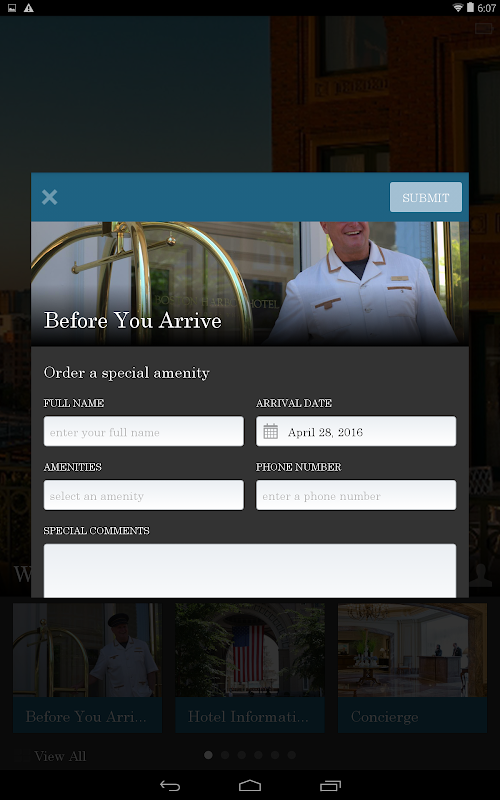Tap the Android back navigation icon
The width and height of the screenshot is (500, 800).
tap(170, 785)
